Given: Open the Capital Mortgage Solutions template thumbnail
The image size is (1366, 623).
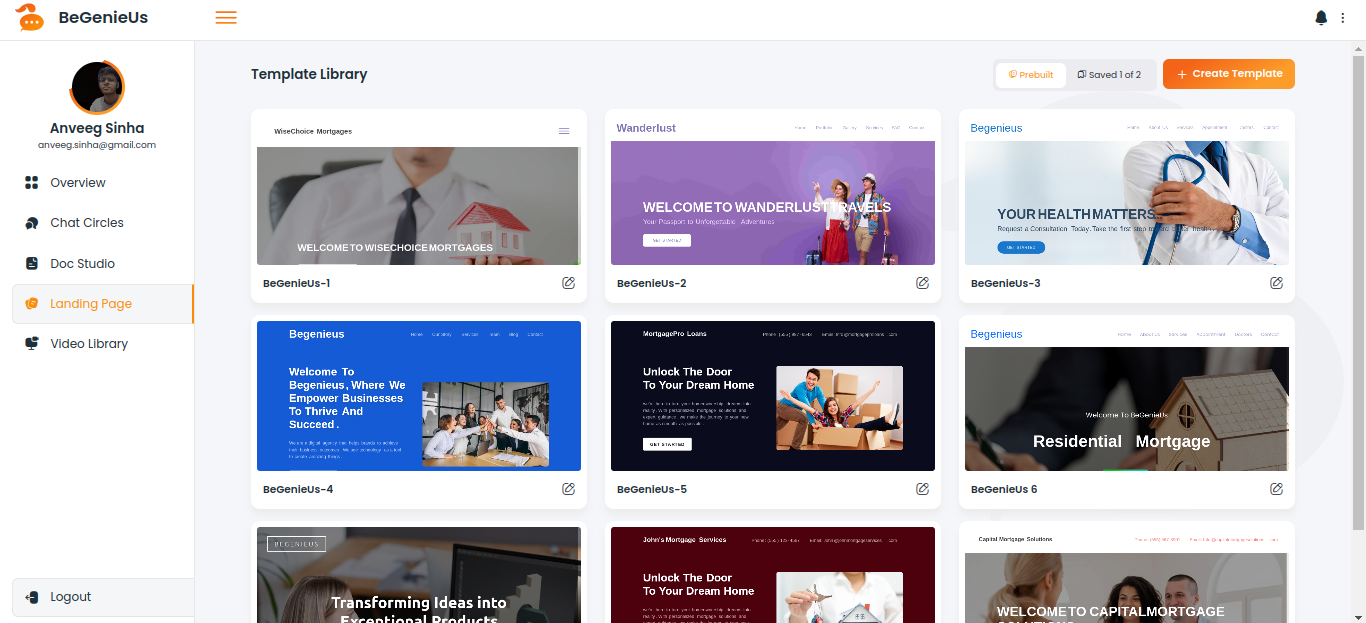Looking at the screenshot, I should [x=1127, y=575].
